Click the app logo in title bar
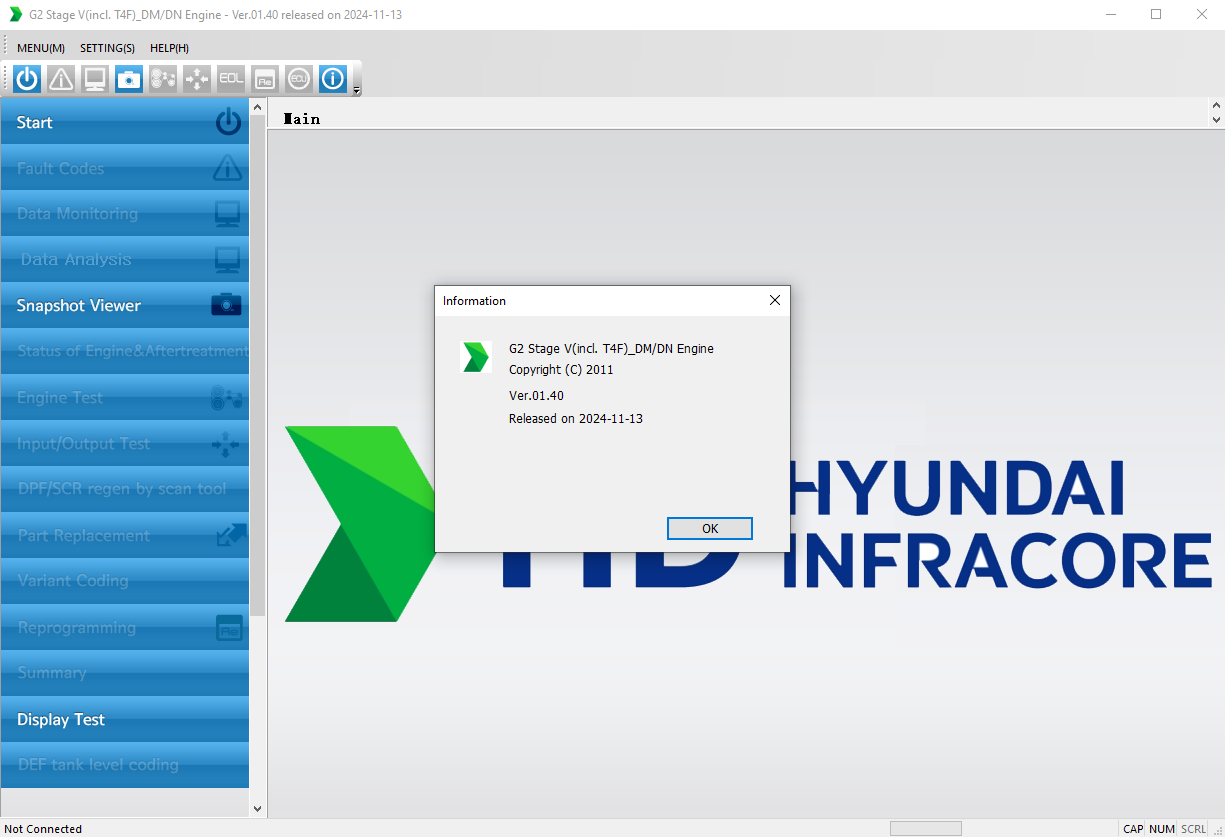 coord(15,14)
